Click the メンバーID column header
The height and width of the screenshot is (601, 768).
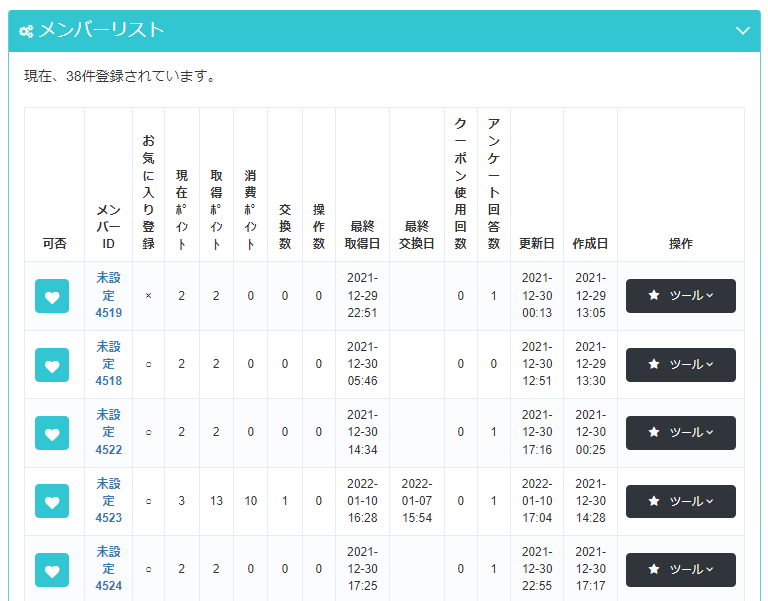pyautogui.click(x=108, y=227)
